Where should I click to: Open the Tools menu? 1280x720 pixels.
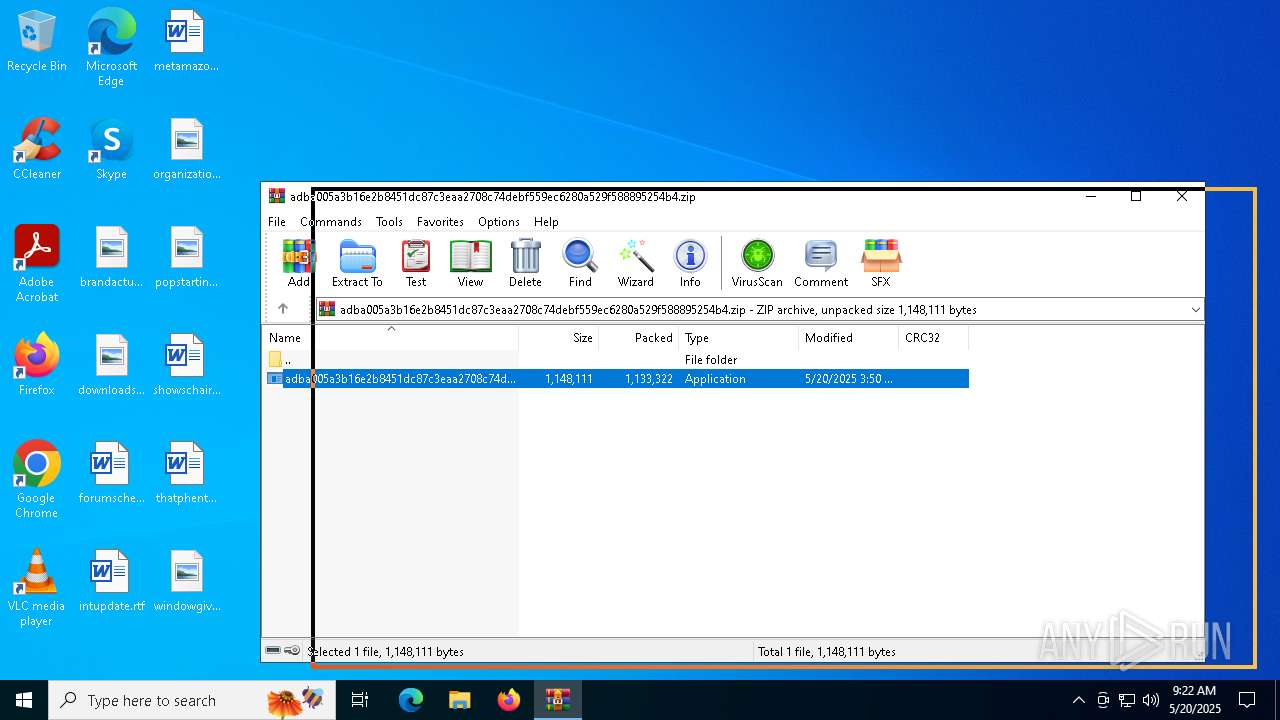389,222
